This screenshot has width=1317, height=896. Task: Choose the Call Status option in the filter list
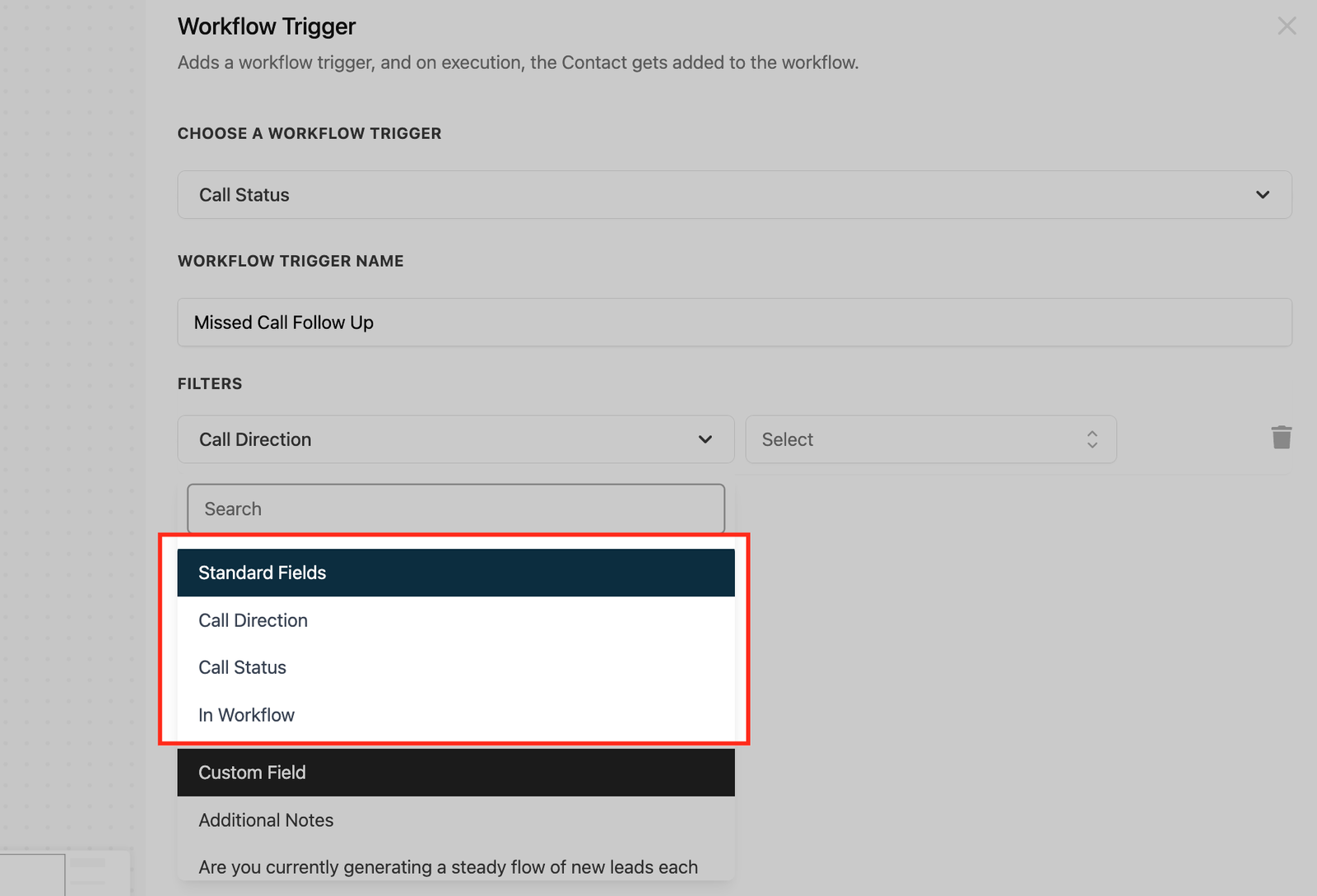(x=243, y=667)
